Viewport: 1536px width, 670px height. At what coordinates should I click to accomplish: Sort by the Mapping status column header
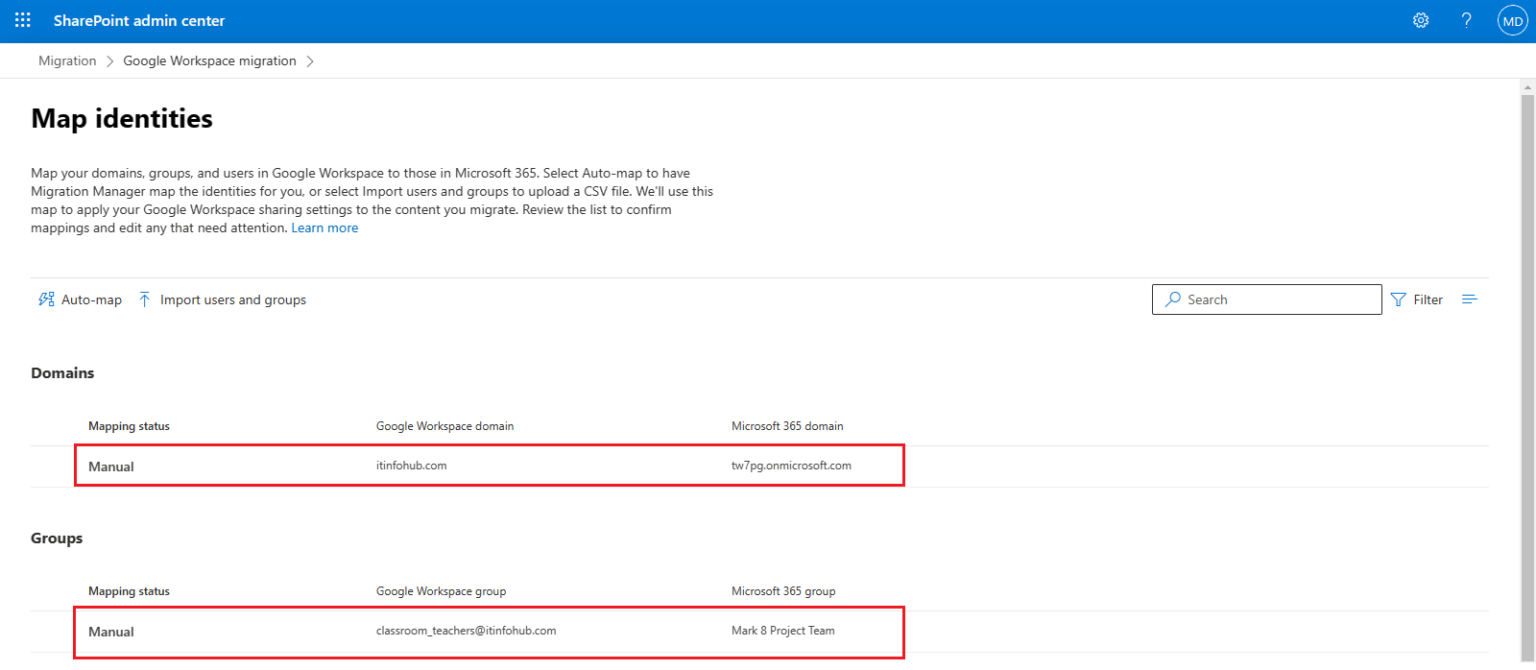tap(128, 425)
